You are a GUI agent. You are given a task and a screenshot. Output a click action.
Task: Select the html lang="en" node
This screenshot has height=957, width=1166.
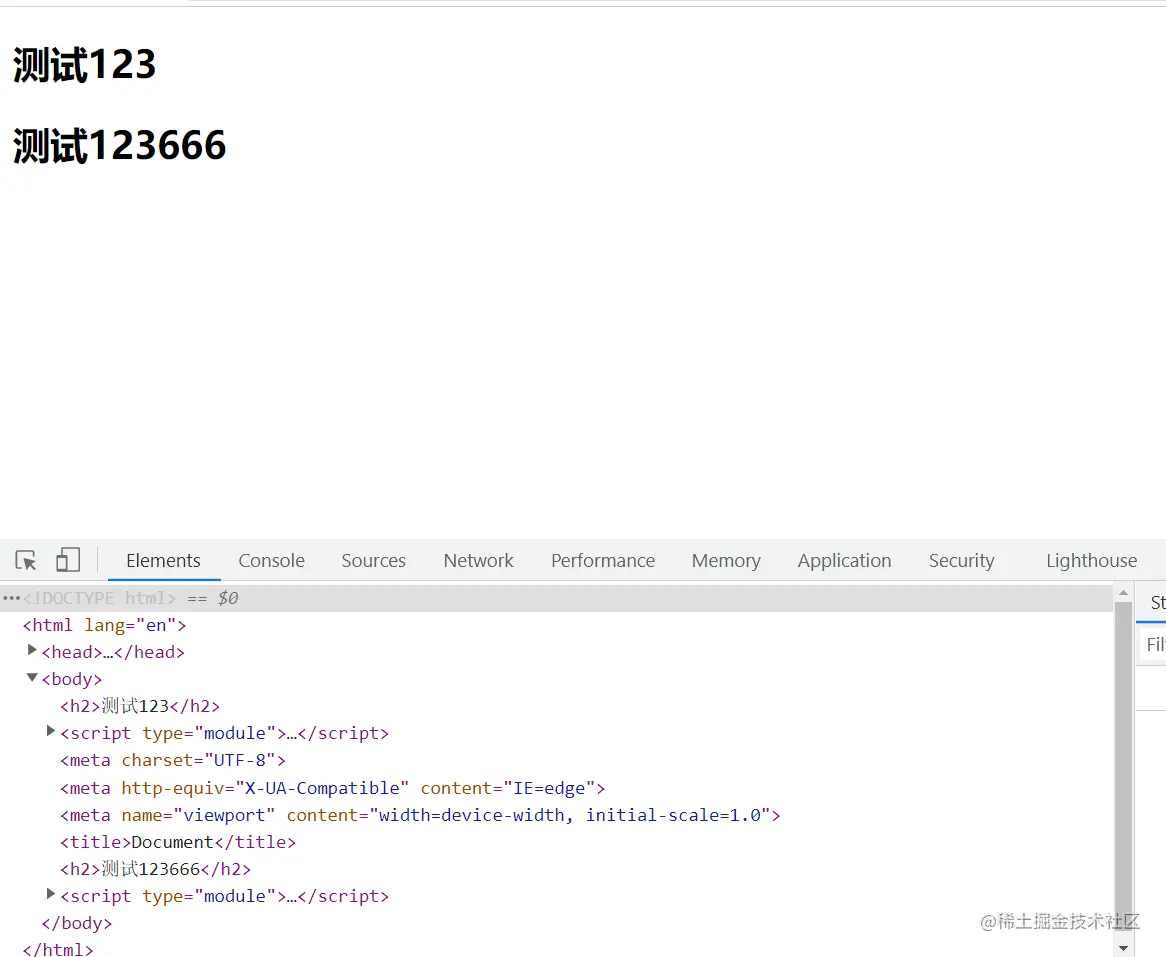(104, 625)
